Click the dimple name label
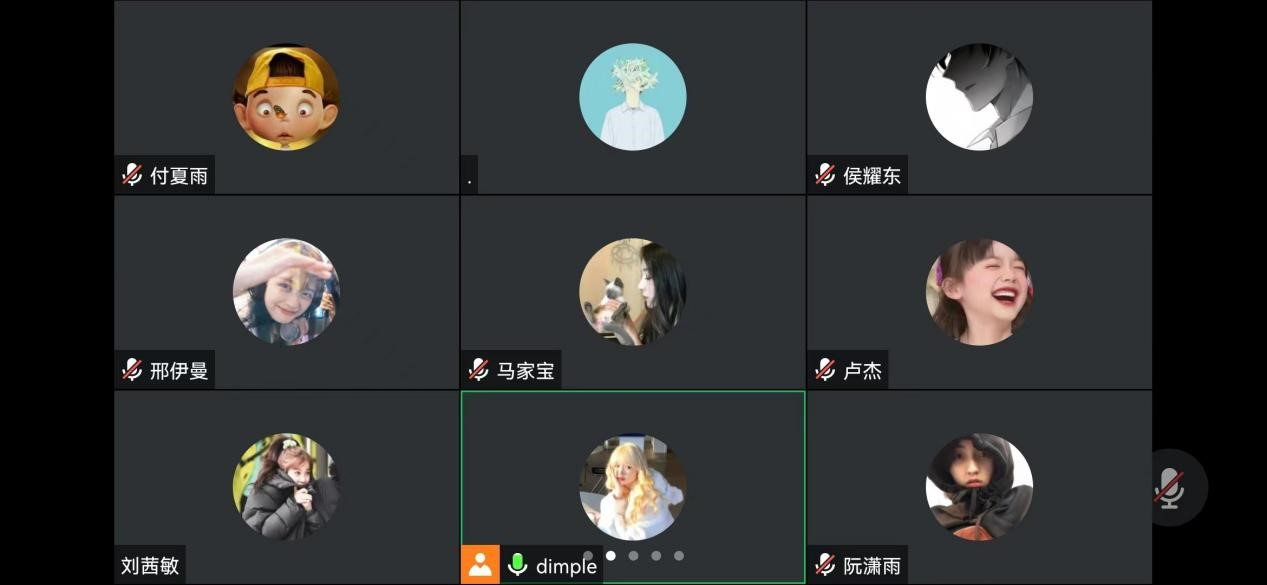Viewport: 1267px width, 585px height. pos(566,567)
